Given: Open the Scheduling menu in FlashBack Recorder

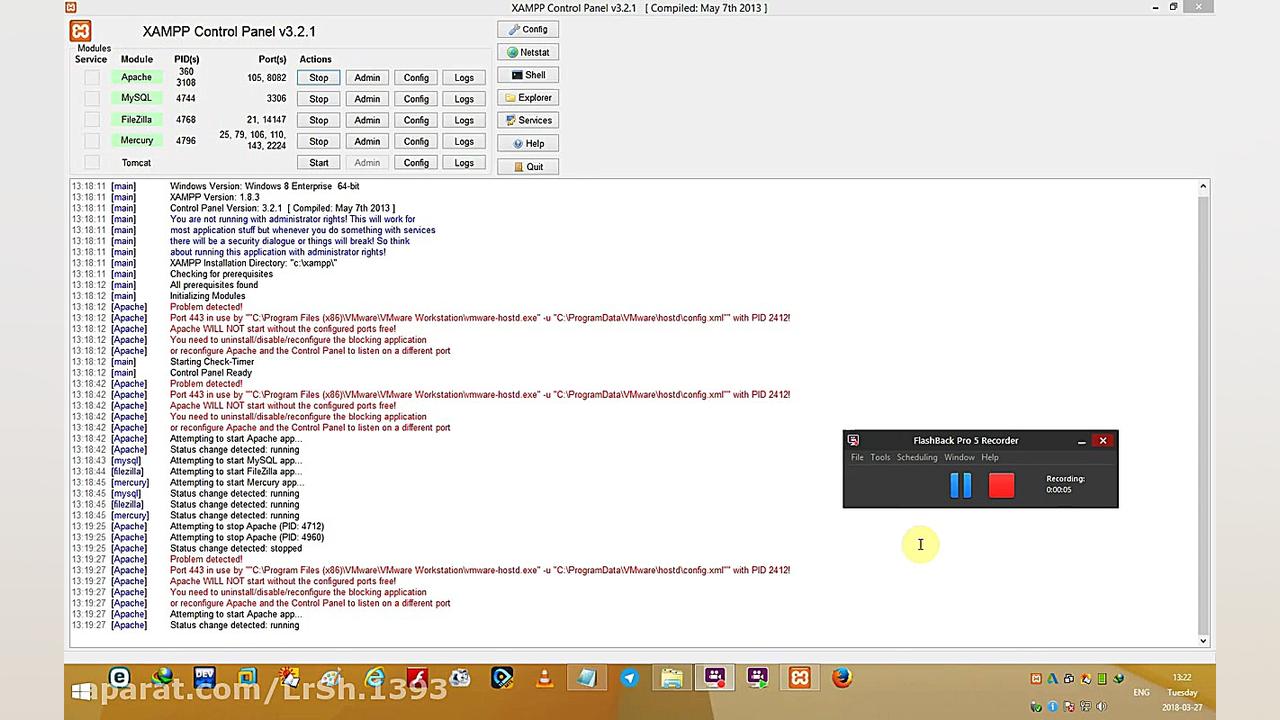Looking at the screenshot, I should [x=917, y=457].
